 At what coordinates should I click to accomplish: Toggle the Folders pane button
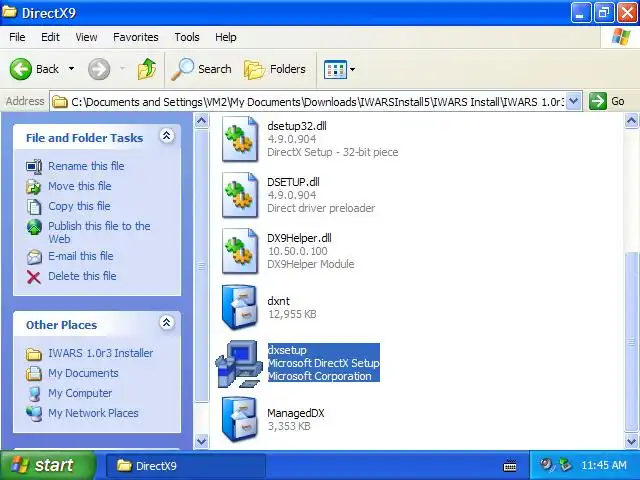click(275, 69)
